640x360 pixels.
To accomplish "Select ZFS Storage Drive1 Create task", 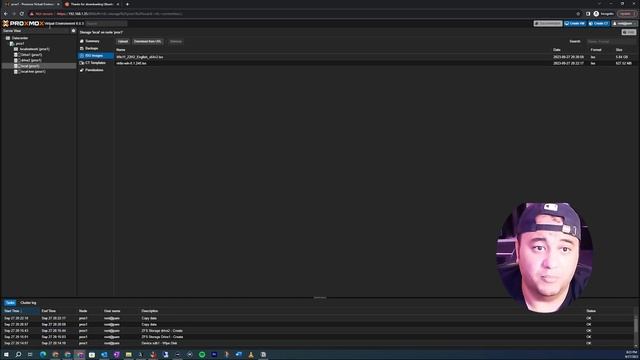I will click(x=318, y=337).
